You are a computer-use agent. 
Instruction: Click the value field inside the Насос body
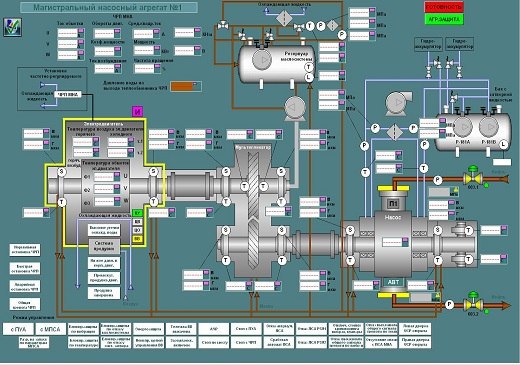pyautogui.click(x=395, y=242)
